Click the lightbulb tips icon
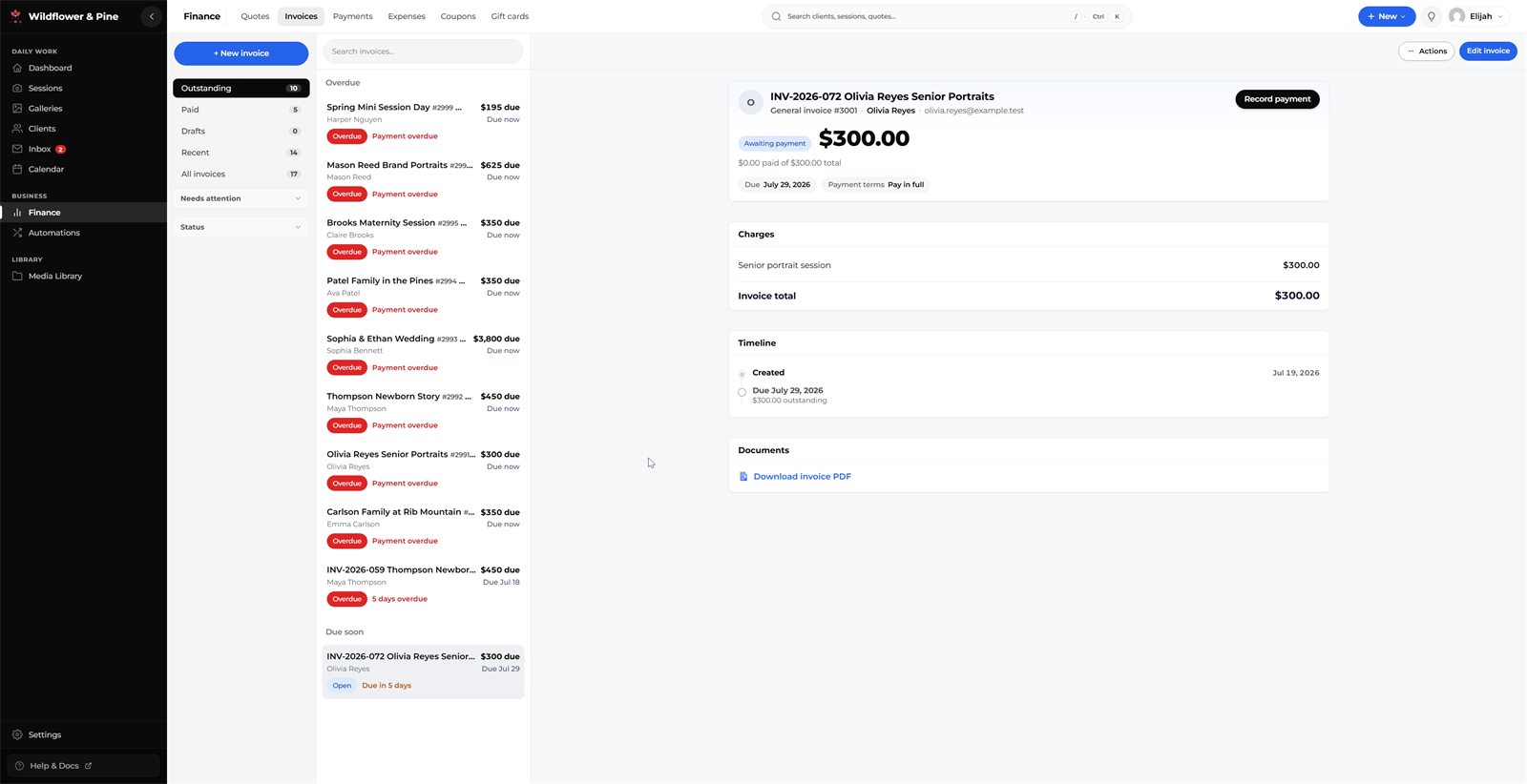Screen dimensions: 1527x784 tap(1431, 16)
